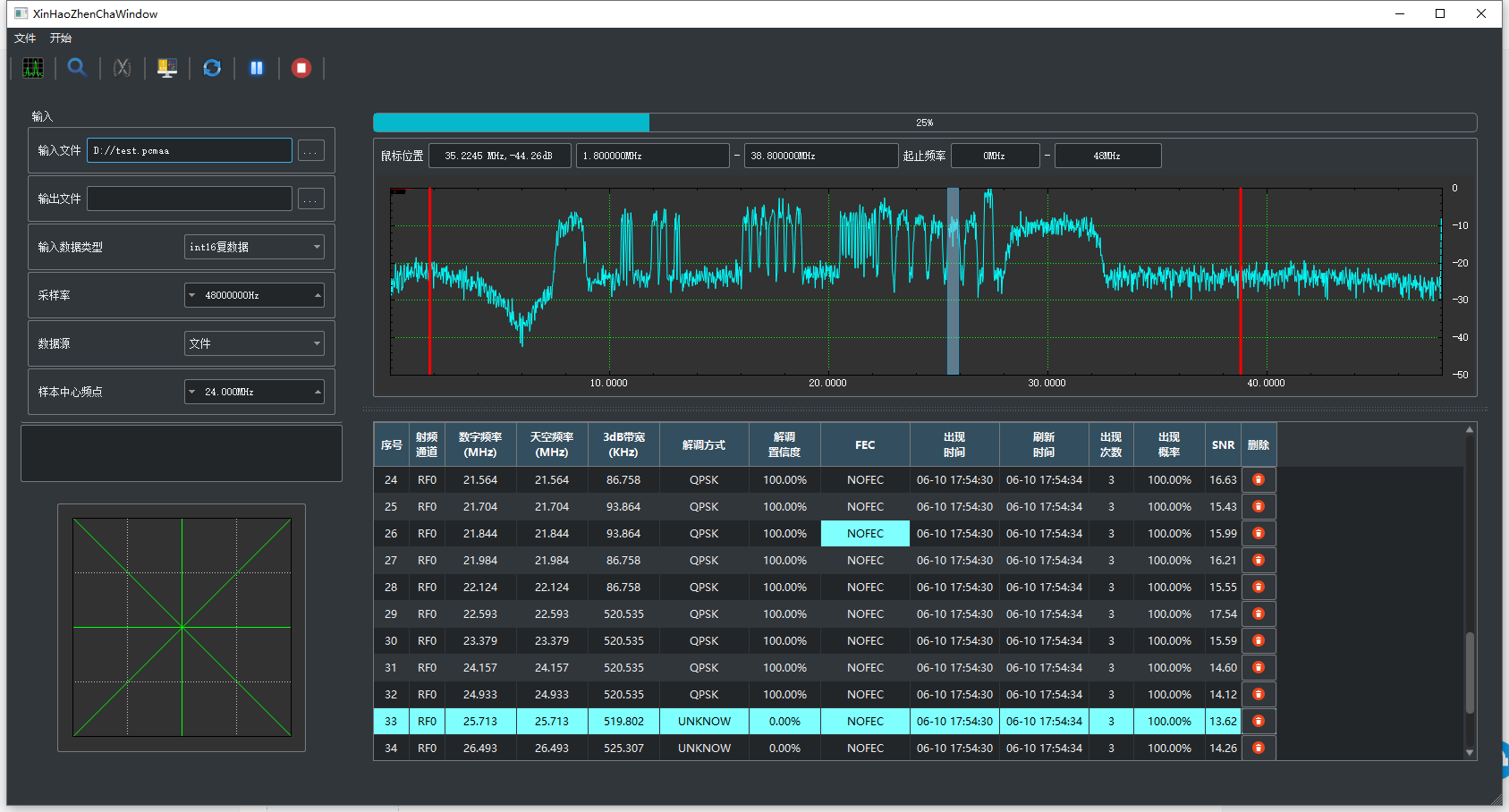Open the monitor code display toolbar icon

click(167, 68)
